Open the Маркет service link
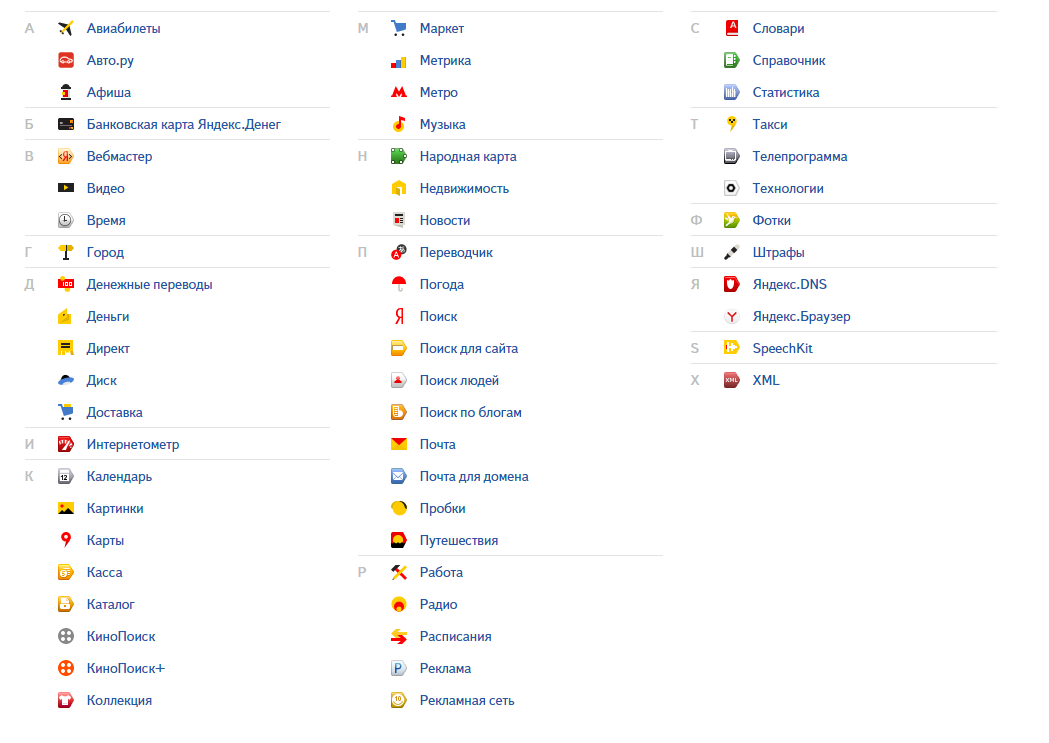 click(441, 28)
